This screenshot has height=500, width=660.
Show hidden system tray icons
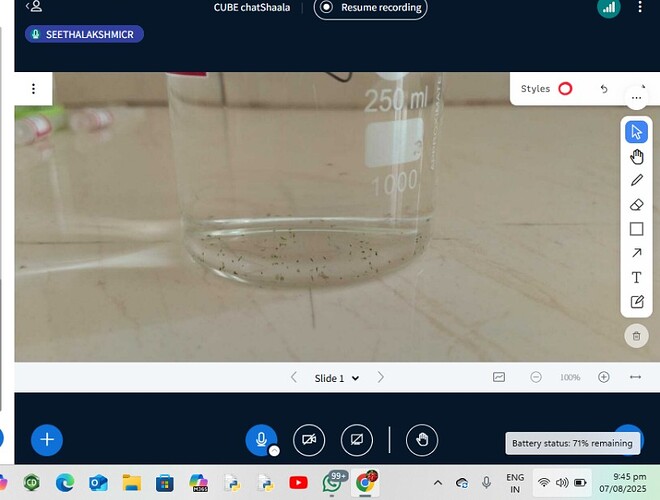tap(437, 482)
